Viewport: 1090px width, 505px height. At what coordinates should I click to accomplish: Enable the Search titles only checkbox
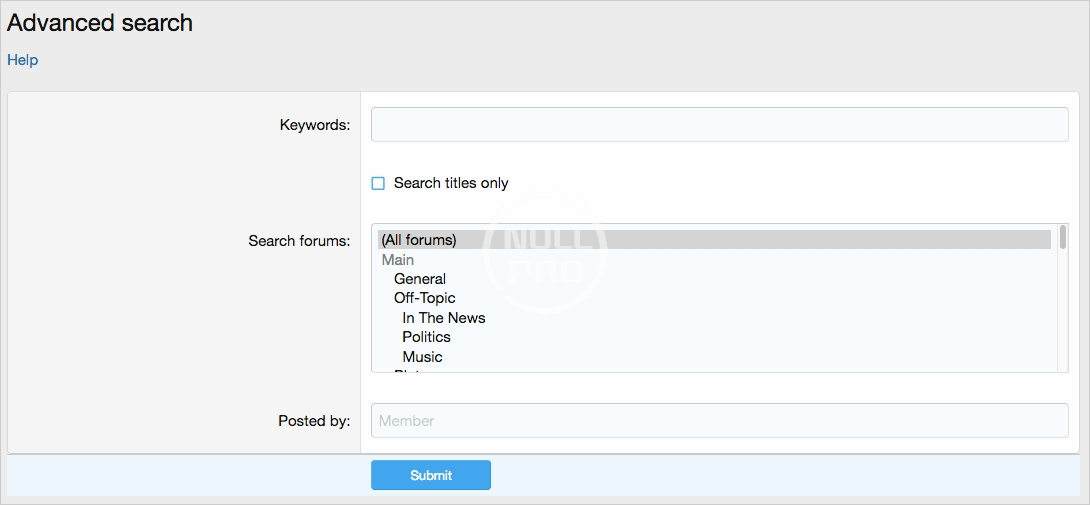click(x=378, y=183)
